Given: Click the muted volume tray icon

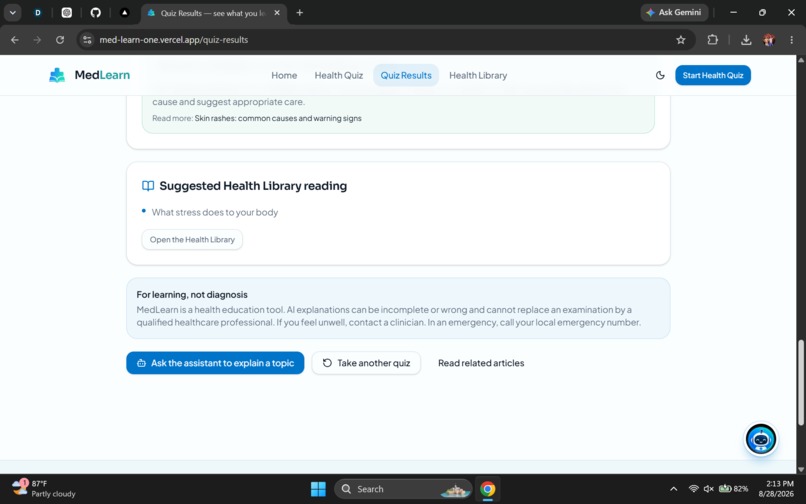Looking at the screenshot, I should [709, 489].
